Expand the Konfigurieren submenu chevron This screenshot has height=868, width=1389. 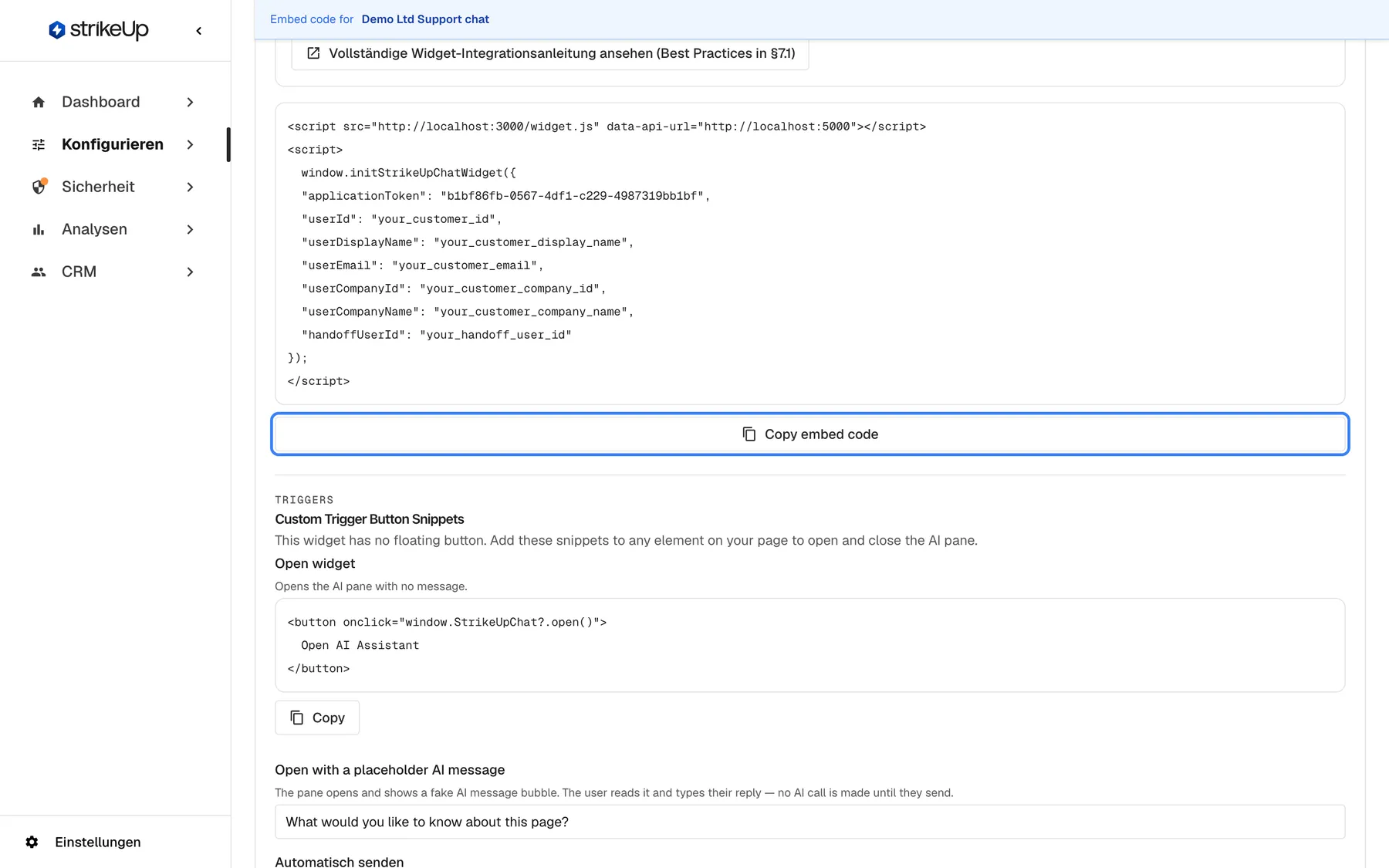190,144
